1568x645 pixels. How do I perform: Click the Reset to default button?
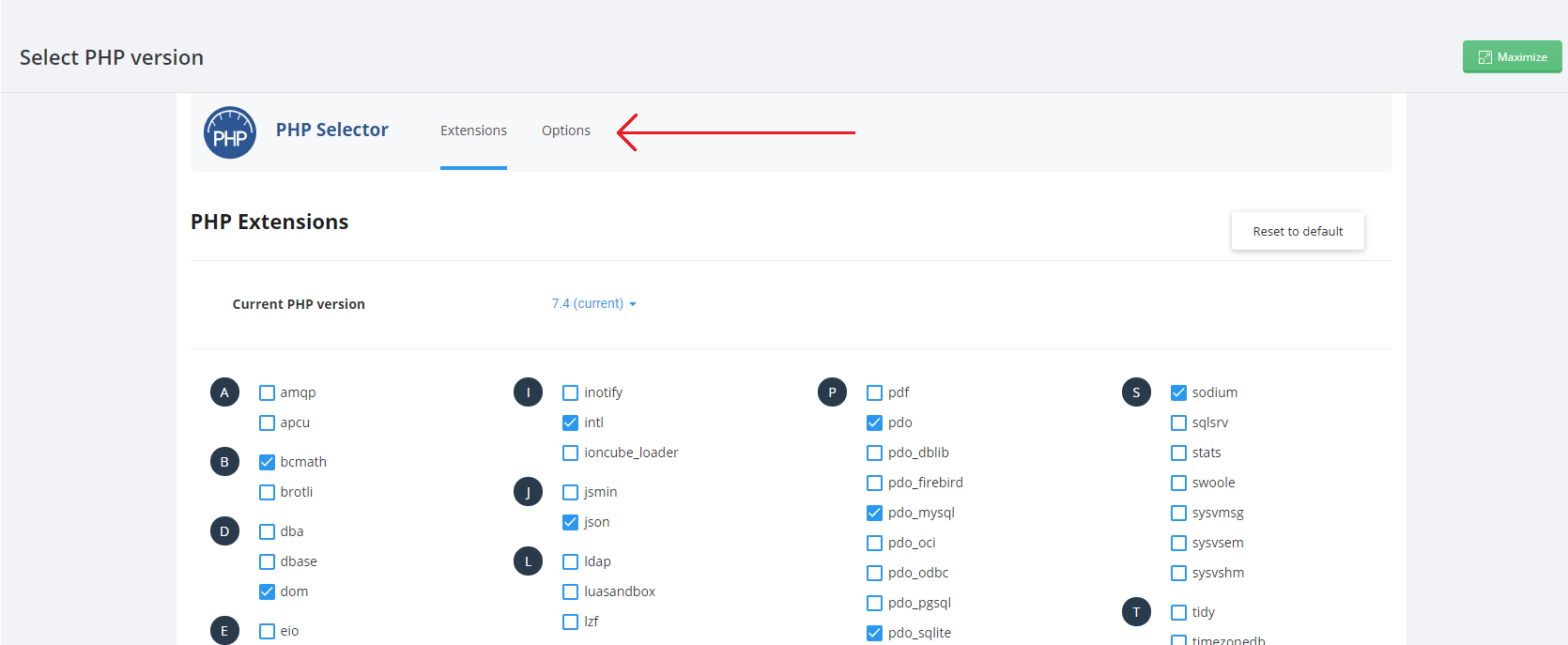1298,231
